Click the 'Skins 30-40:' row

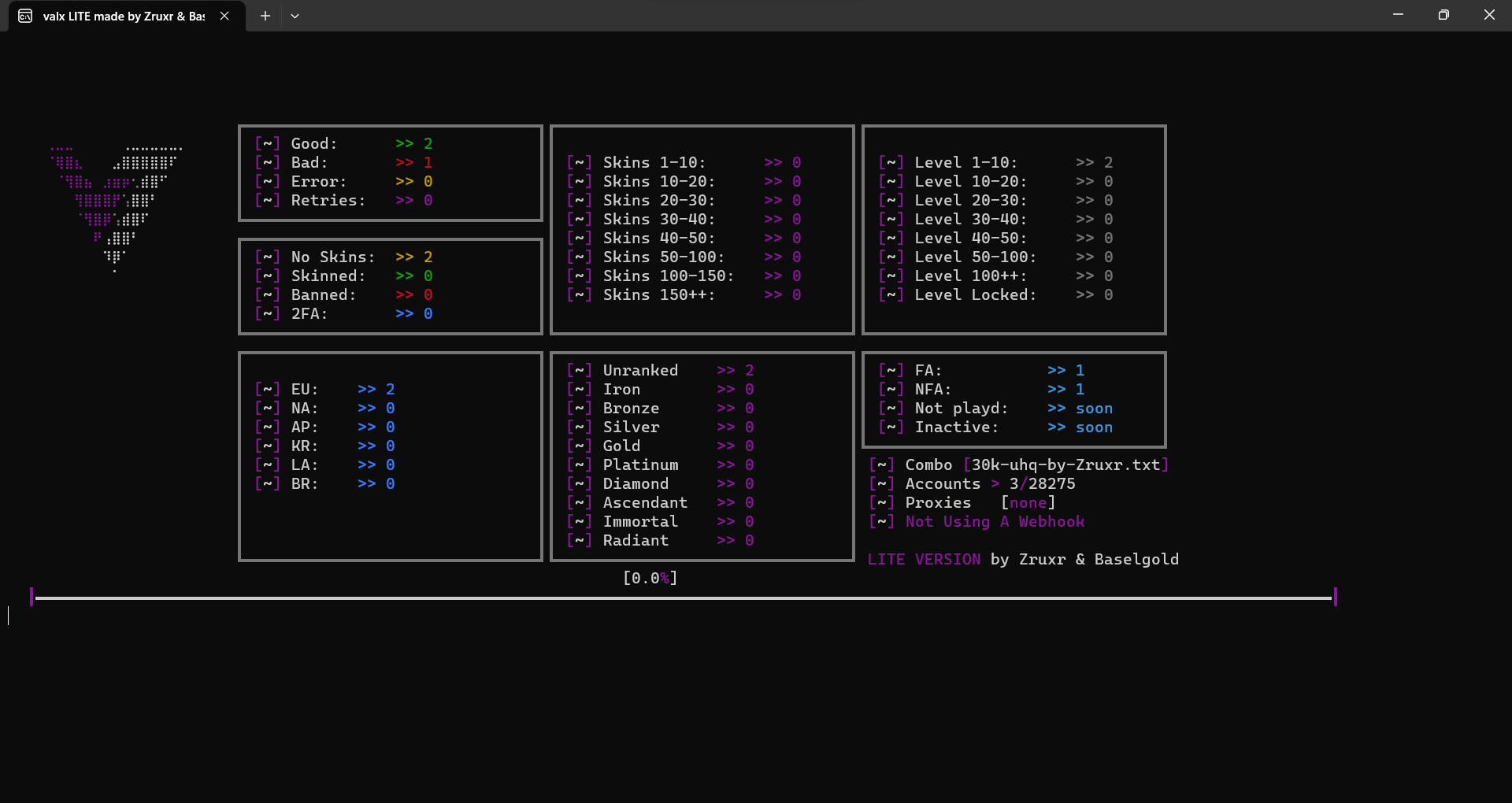(684, 219)
